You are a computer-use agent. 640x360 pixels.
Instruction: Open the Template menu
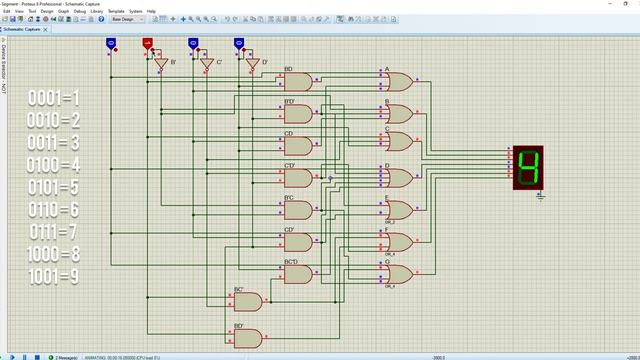[x=116, y=11]
